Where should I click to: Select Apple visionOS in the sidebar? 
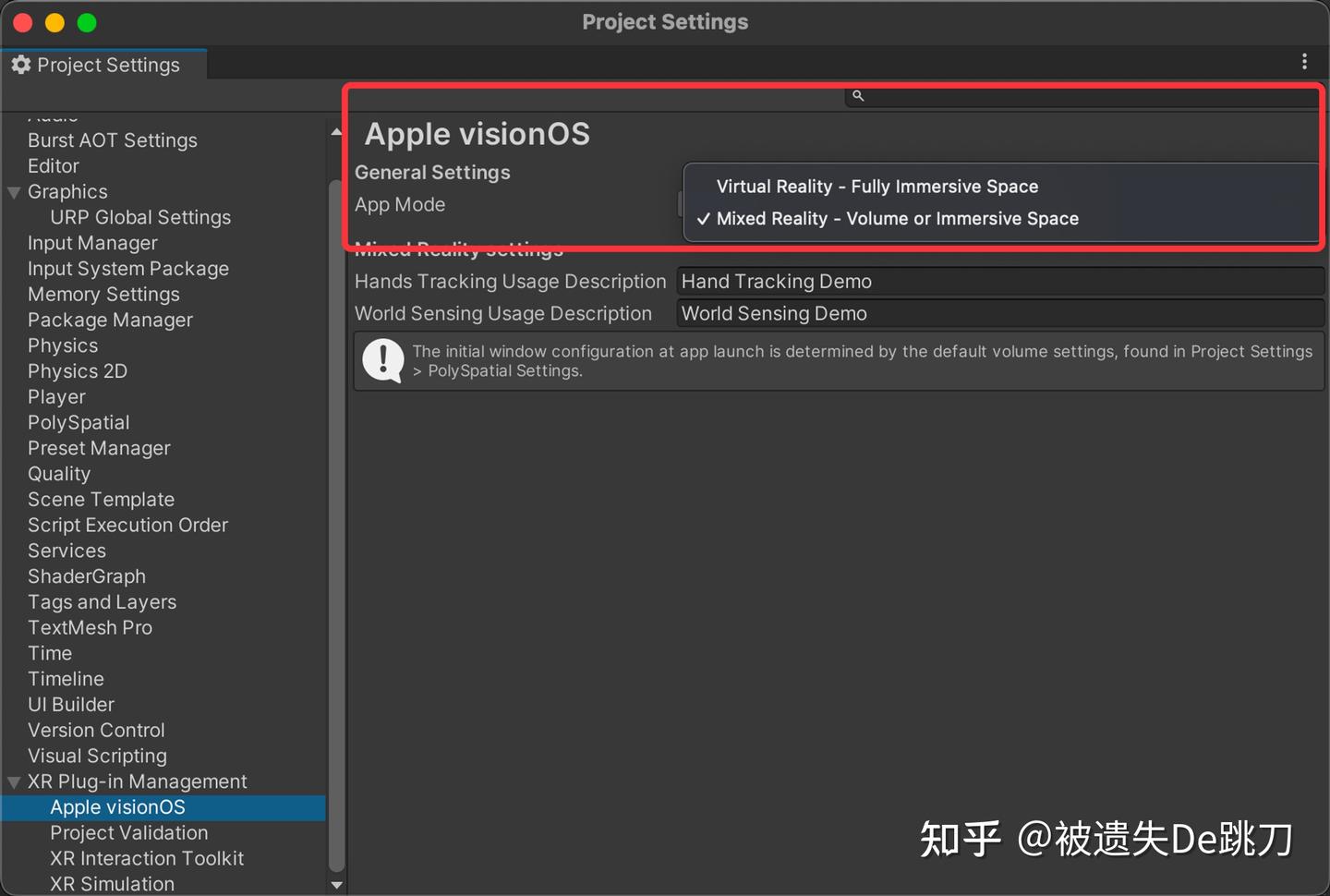117,806
